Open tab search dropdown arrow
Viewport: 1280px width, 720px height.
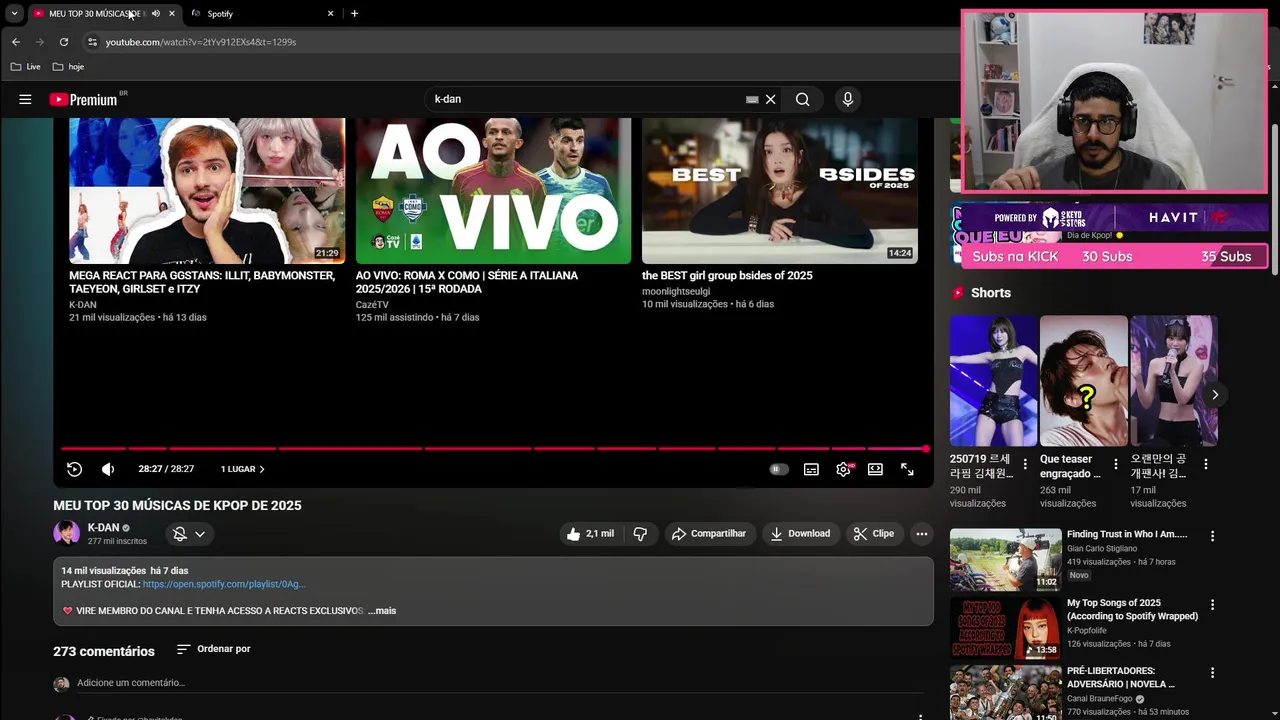[14, 14]
